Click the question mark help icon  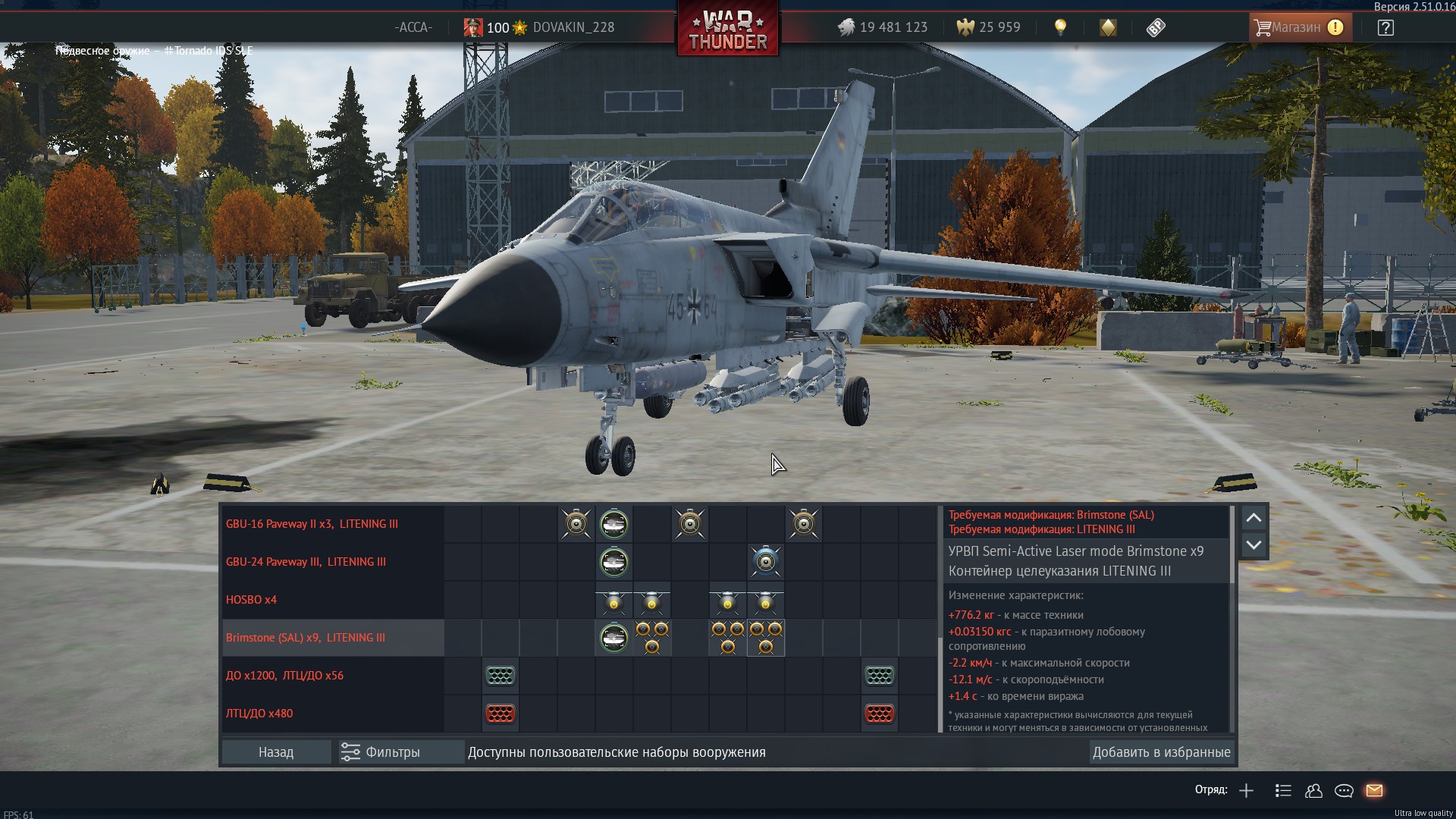[x=1385, y=28]
